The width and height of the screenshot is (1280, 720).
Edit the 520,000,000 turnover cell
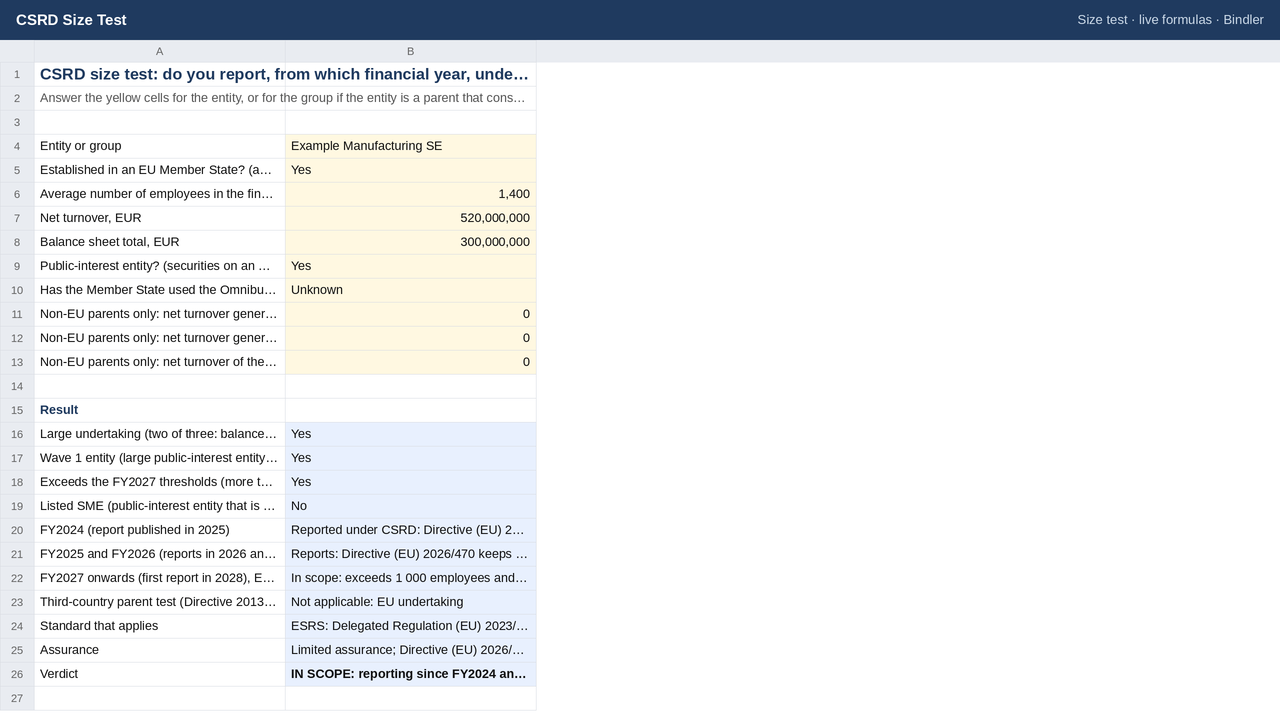tap(411, 218)
